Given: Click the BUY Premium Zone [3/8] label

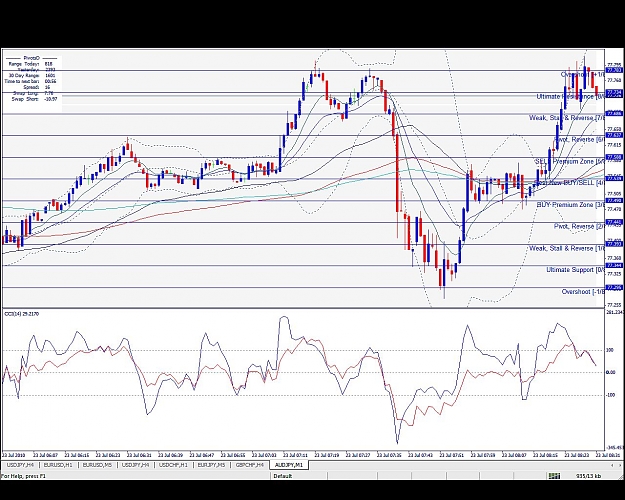Looking at the screenshot, I should pos(571,205).
